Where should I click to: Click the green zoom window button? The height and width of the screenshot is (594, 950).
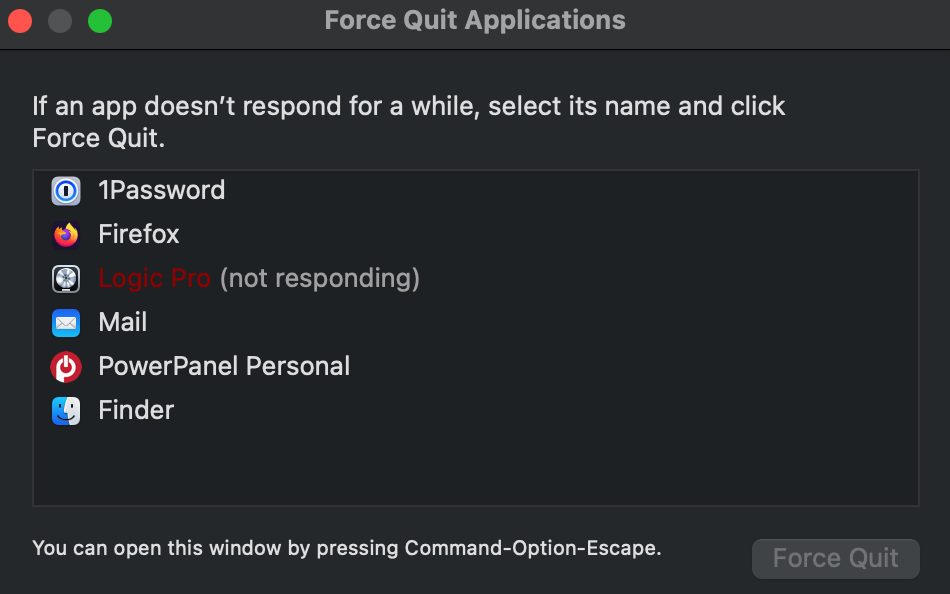click(100, 21)
